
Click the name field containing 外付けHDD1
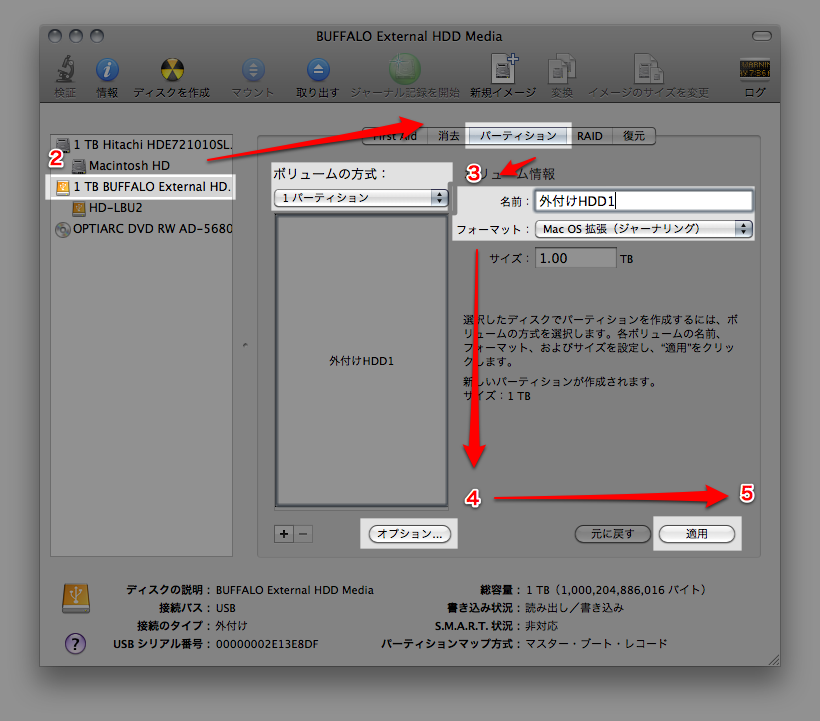click(x=643, y=201)
